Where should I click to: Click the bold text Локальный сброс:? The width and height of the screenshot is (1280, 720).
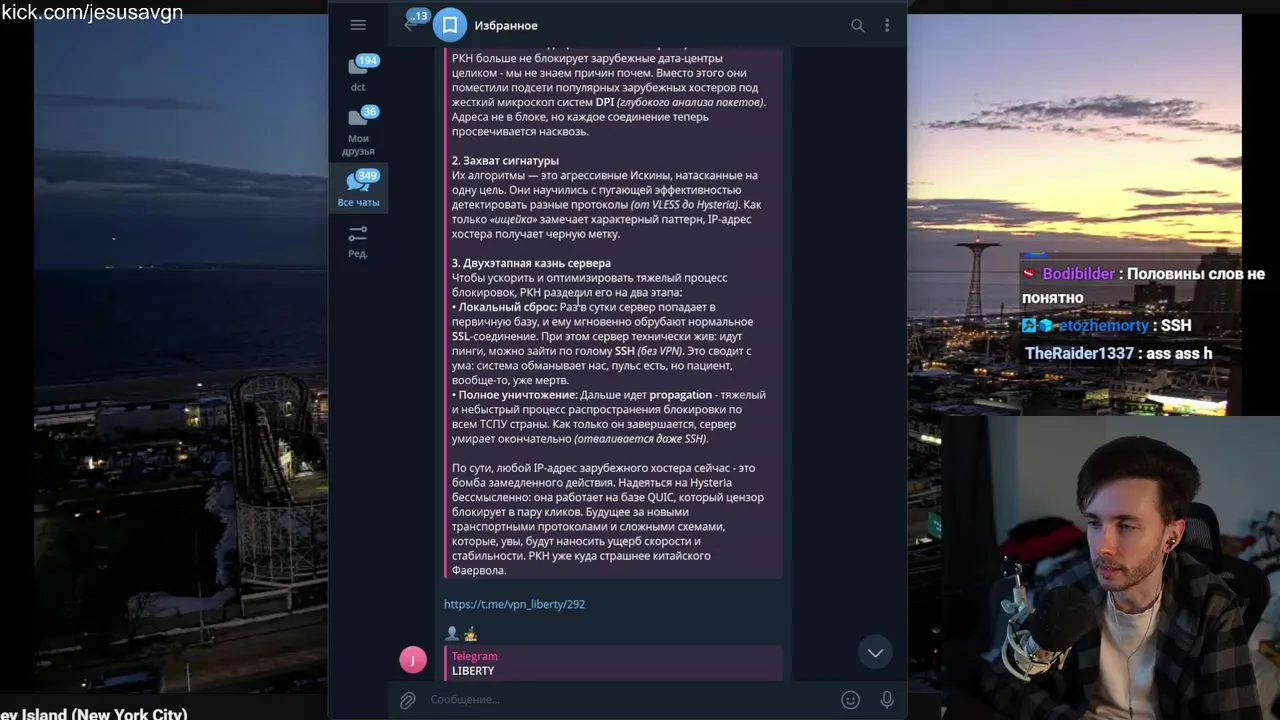[507, 307]
